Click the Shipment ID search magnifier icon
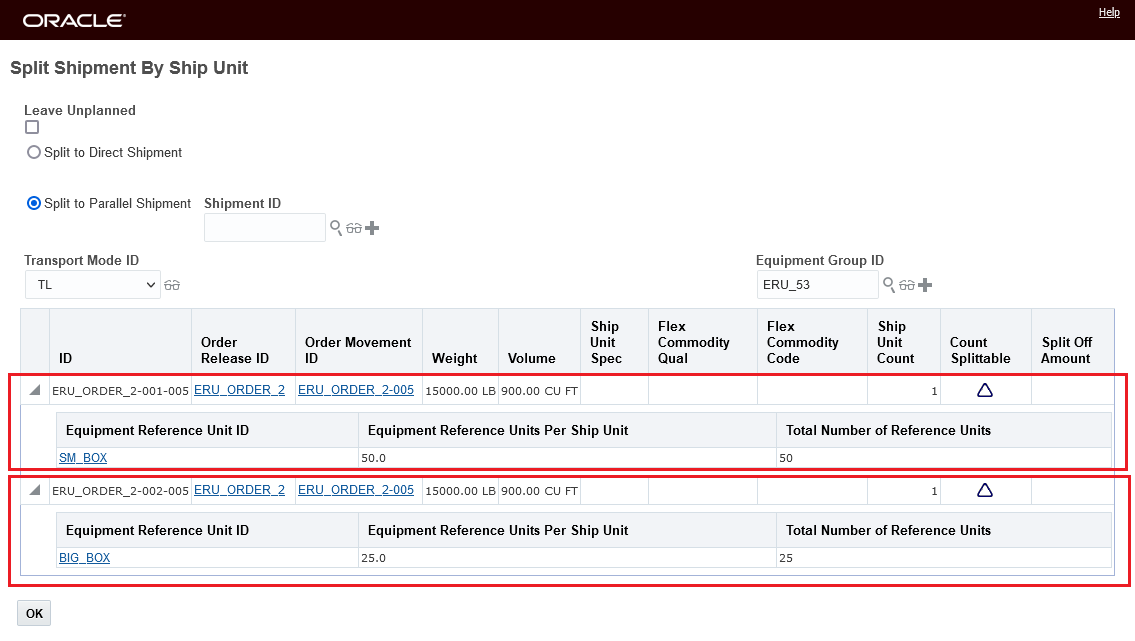Image resolution: width=1135 pixels, height=641 pixels. pyautogui.click(x=336, y=228)
